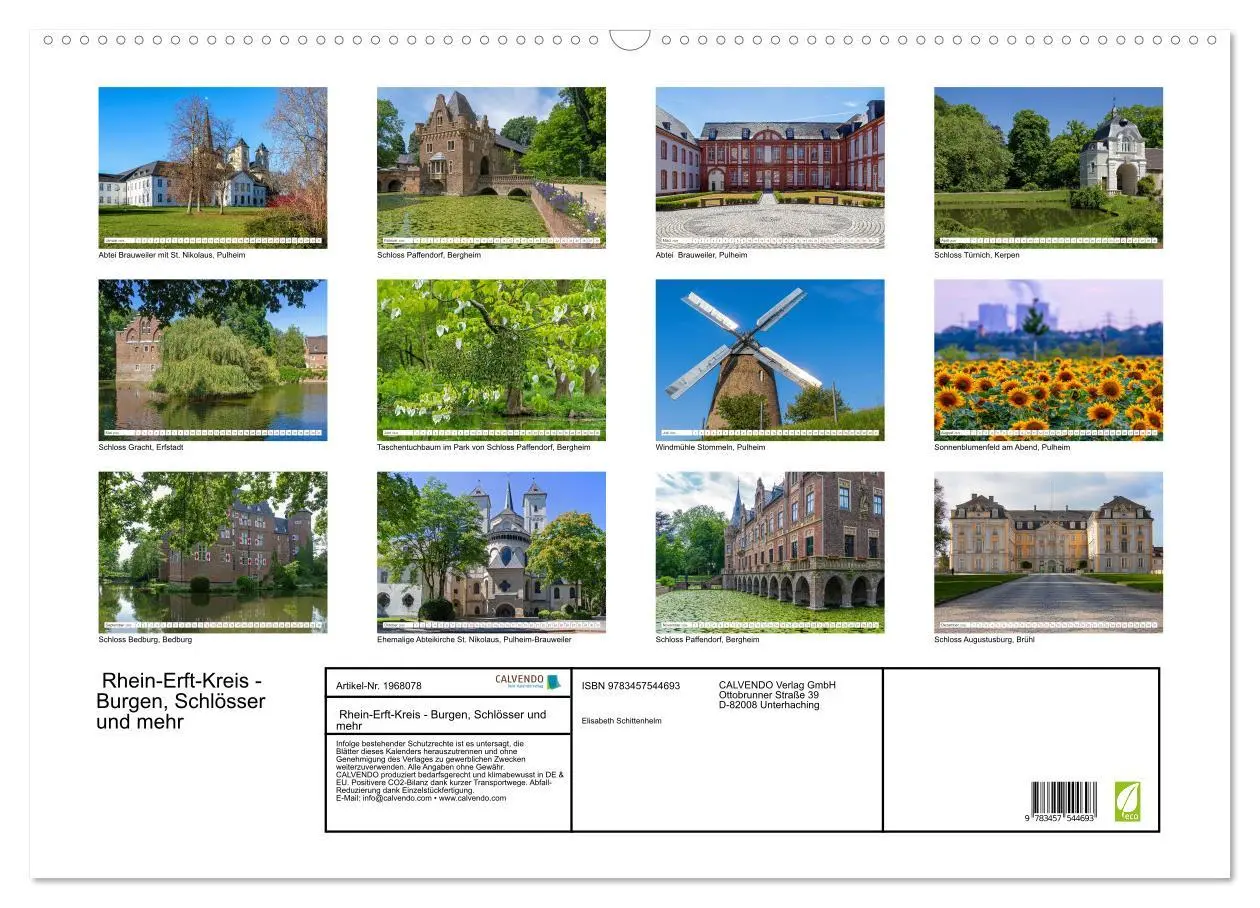Click the 'info@calvendo.com' email address
The height and width of the screenshot is (908, 1260).
pyautogui.click(x=396, y=798)
